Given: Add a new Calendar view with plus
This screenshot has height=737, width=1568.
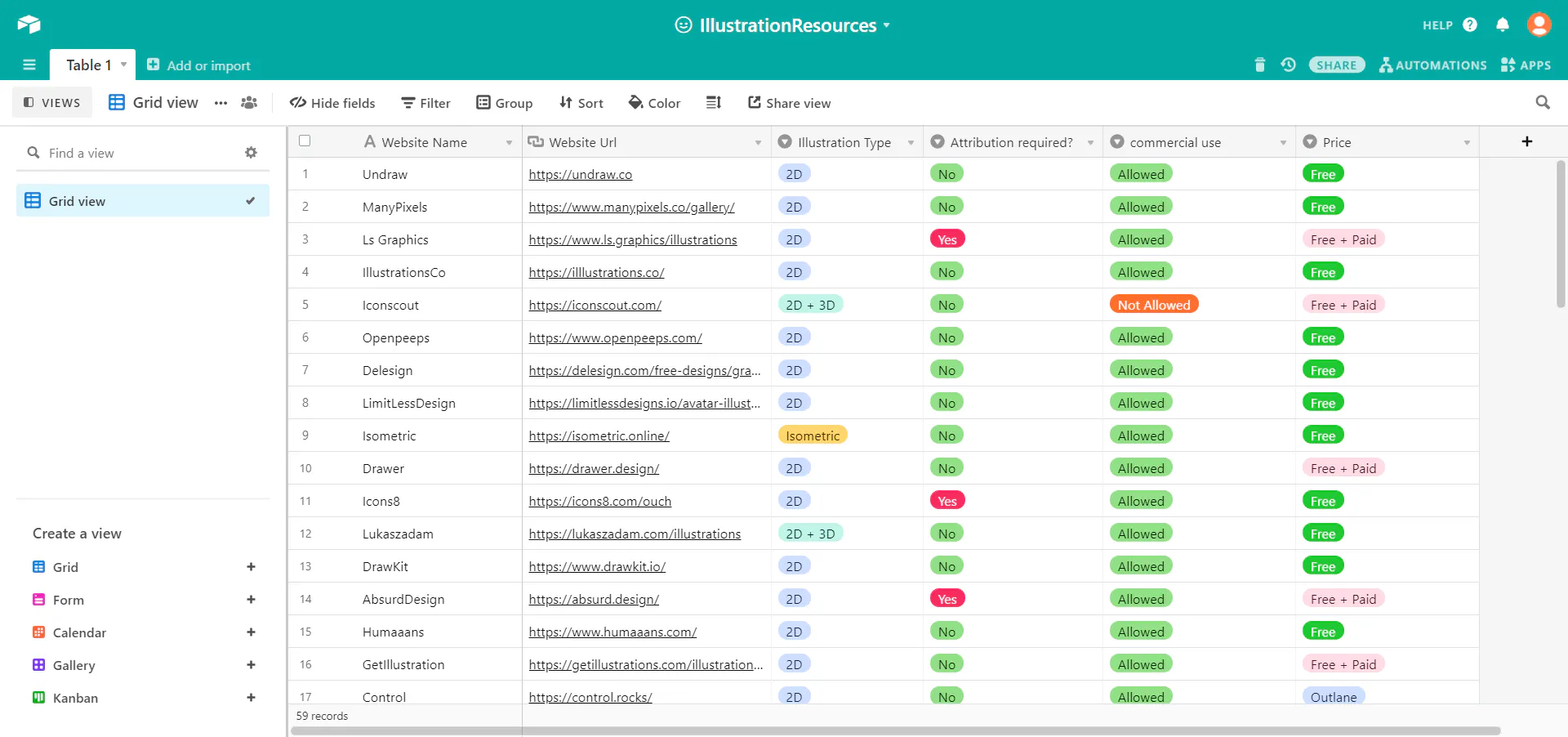Looking at the screenshot, I should pyautogui.click(x=251, y=632).
